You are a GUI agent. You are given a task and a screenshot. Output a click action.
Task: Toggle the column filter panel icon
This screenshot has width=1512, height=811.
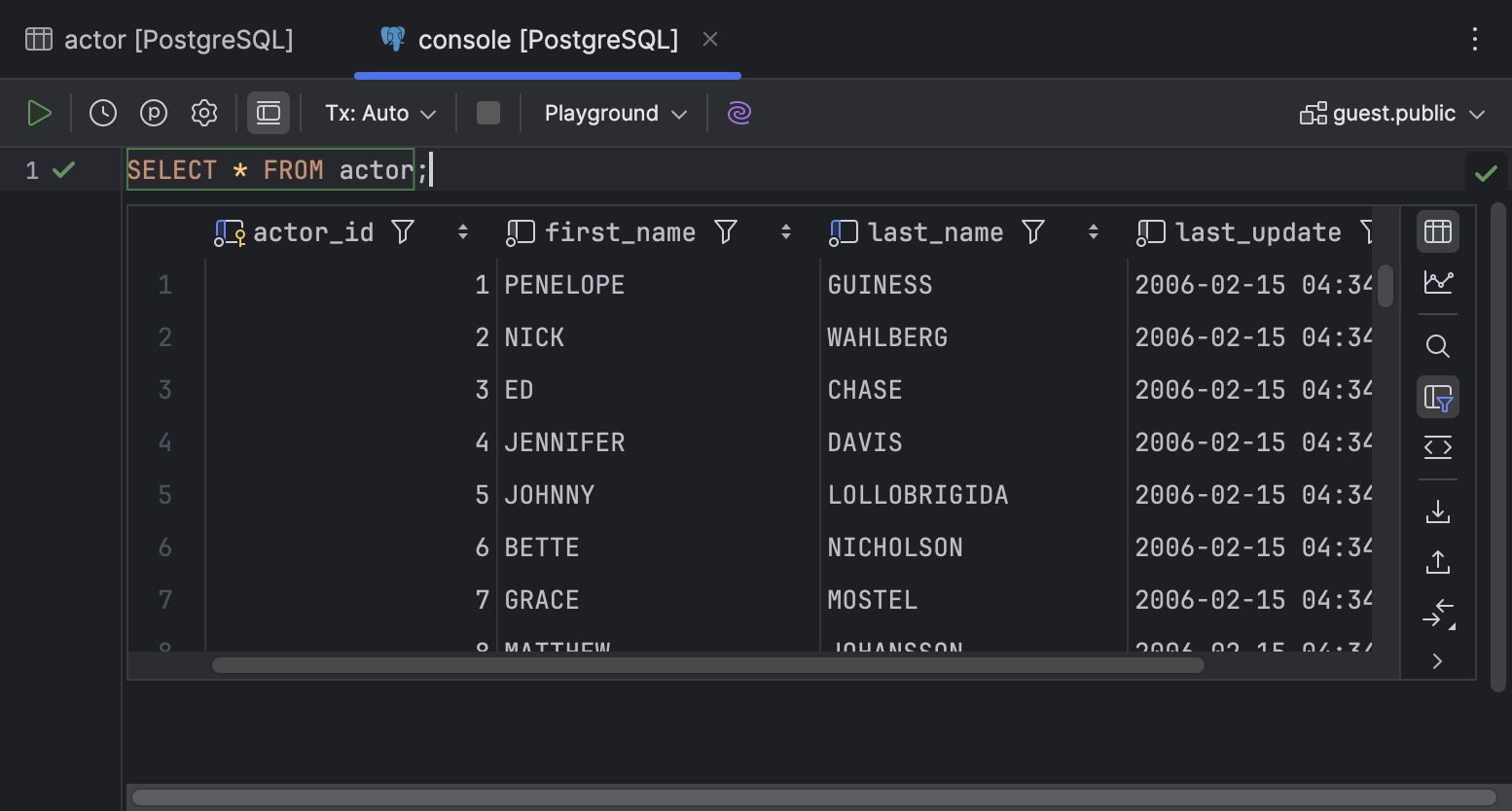click(x=1437, y=397)
